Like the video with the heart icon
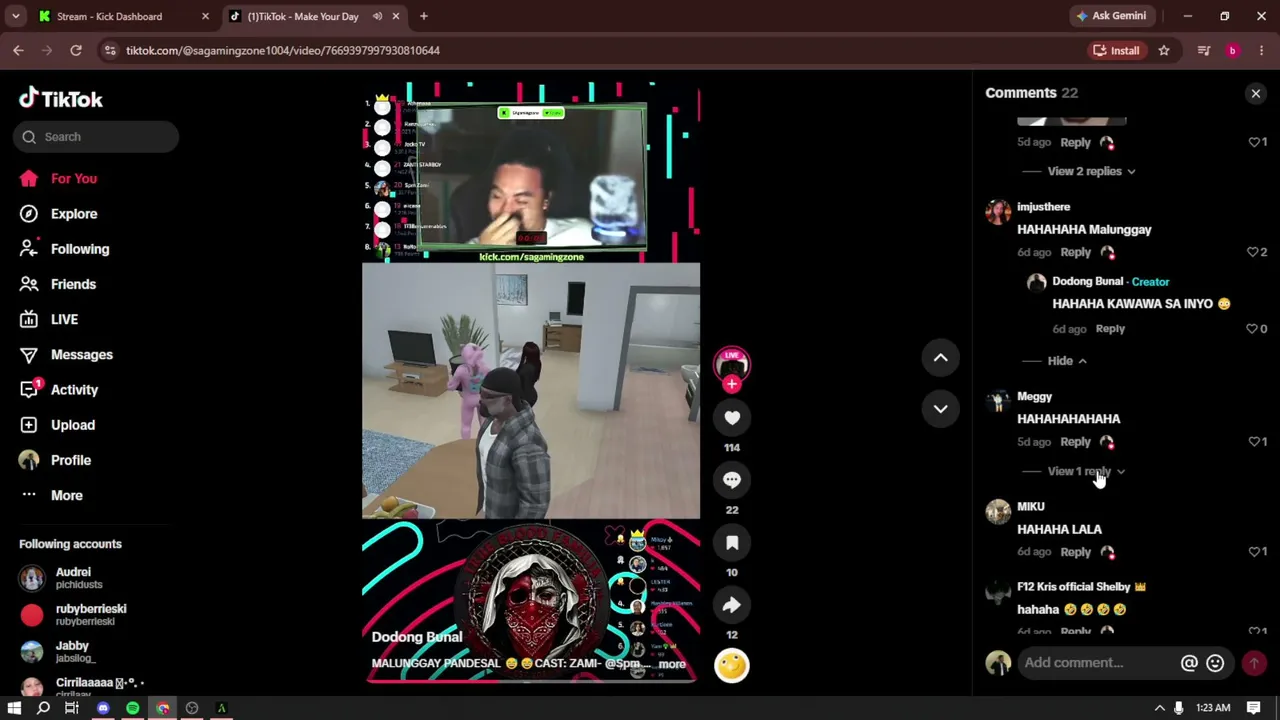1280x720 pixels. 732,418
